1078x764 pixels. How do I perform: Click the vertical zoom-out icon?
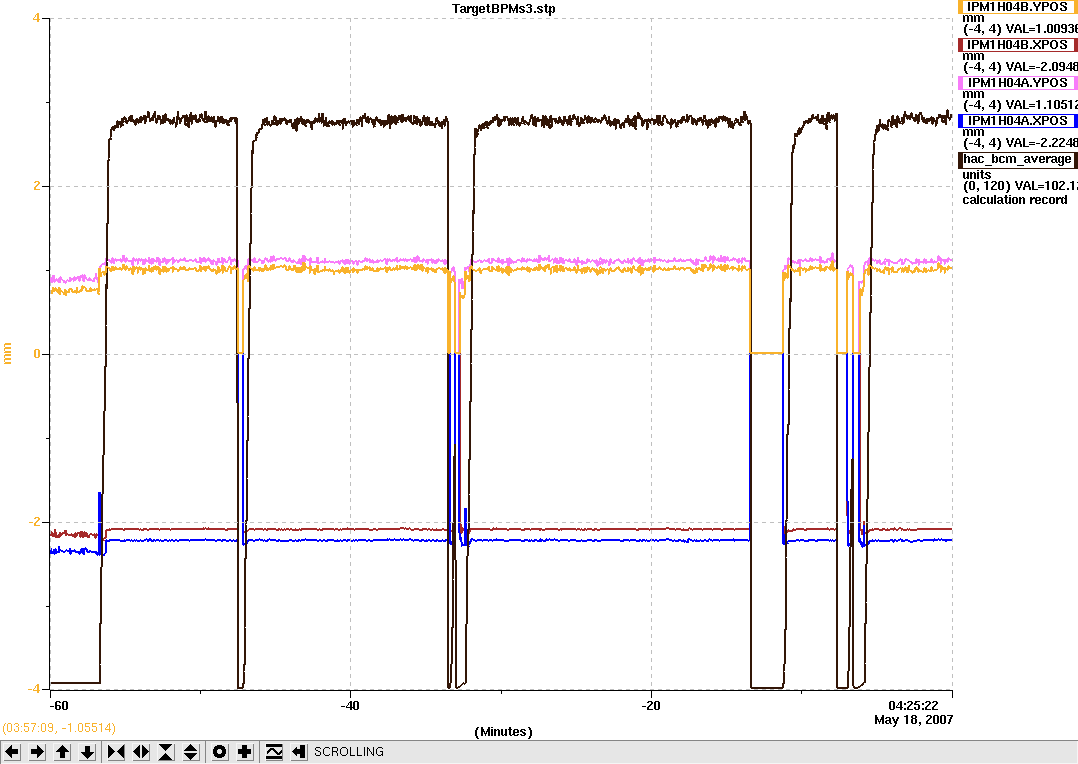click(x=190, y=752)
